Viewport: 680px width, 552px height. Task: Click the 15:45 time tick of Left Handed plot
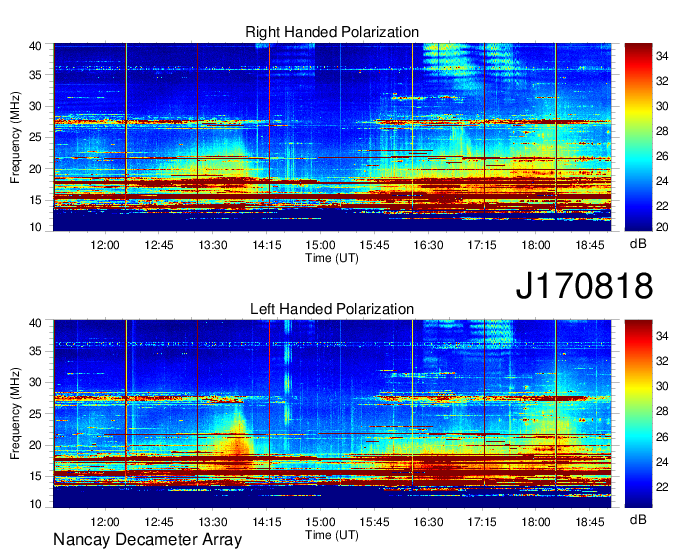tap(374, 522)
